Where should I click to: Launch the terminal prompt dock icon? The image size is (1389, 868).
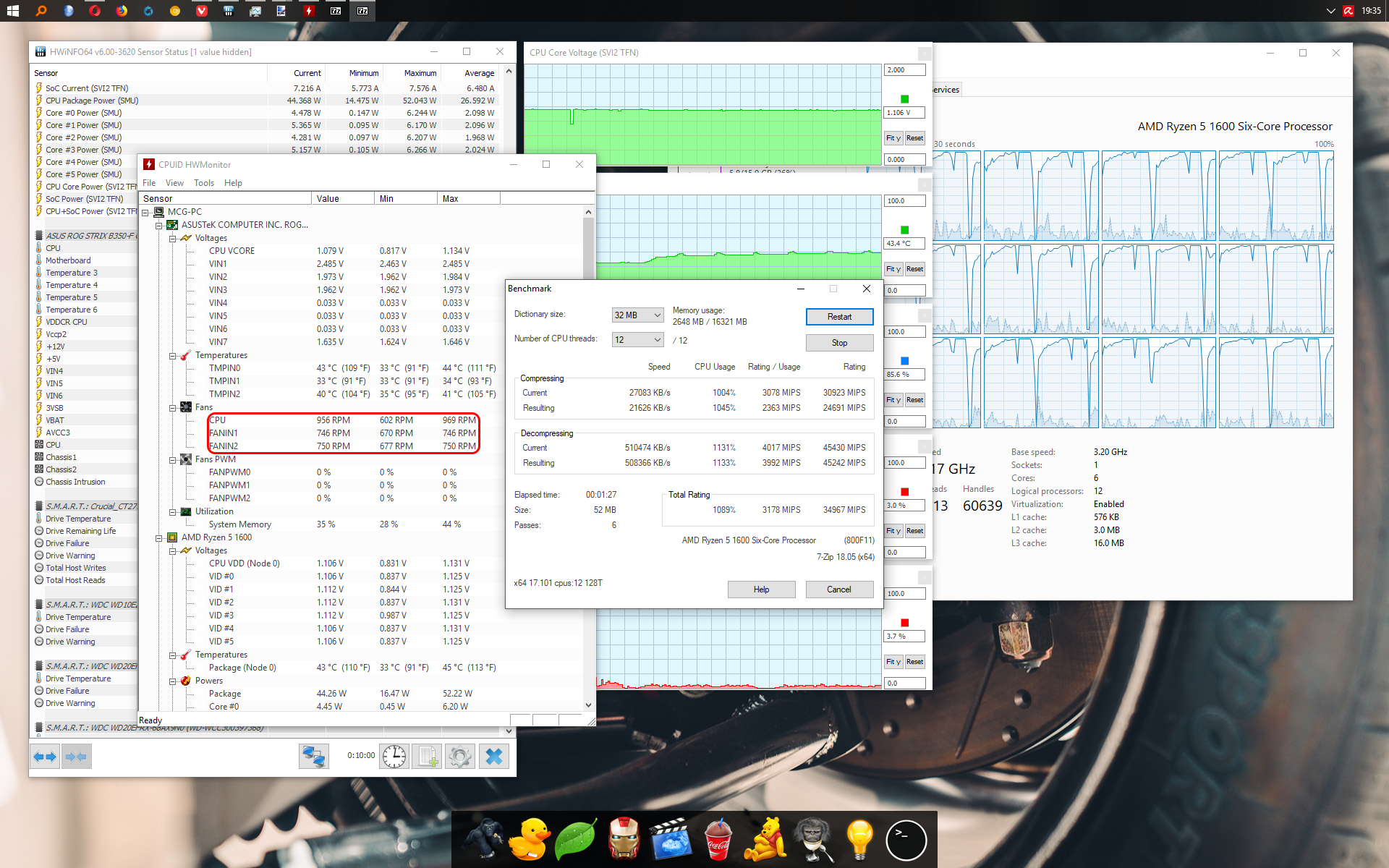(x=906, y=840)
